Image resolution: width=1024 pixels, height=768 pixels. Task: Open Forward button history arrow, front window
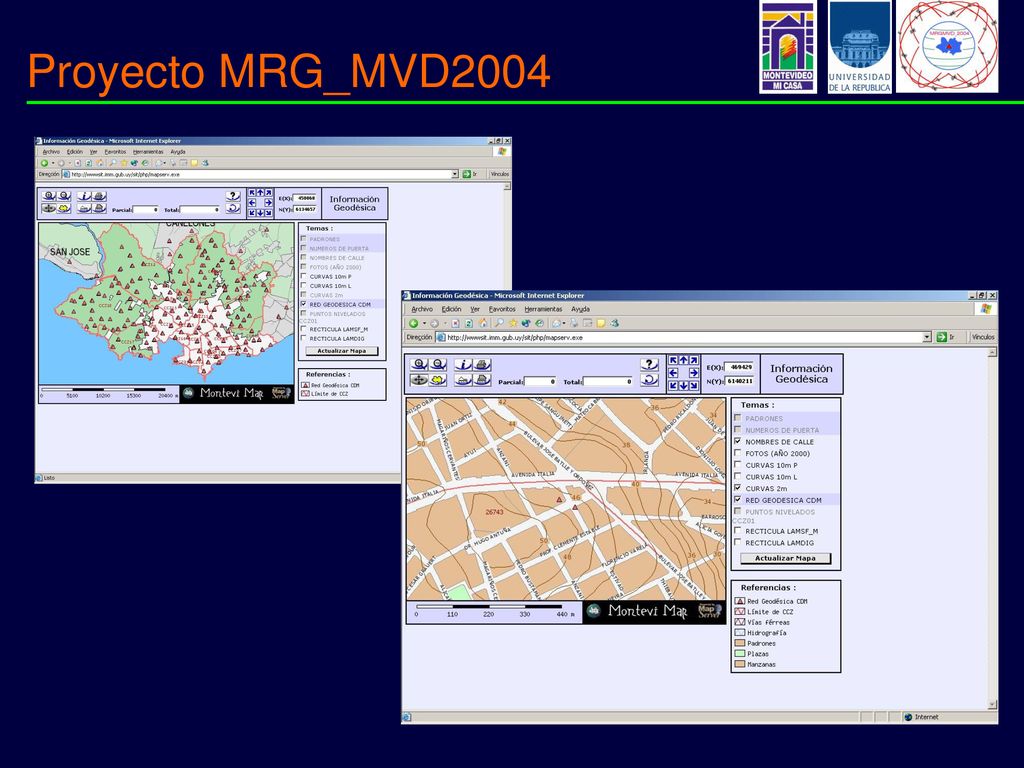click(x=445, y=323)
